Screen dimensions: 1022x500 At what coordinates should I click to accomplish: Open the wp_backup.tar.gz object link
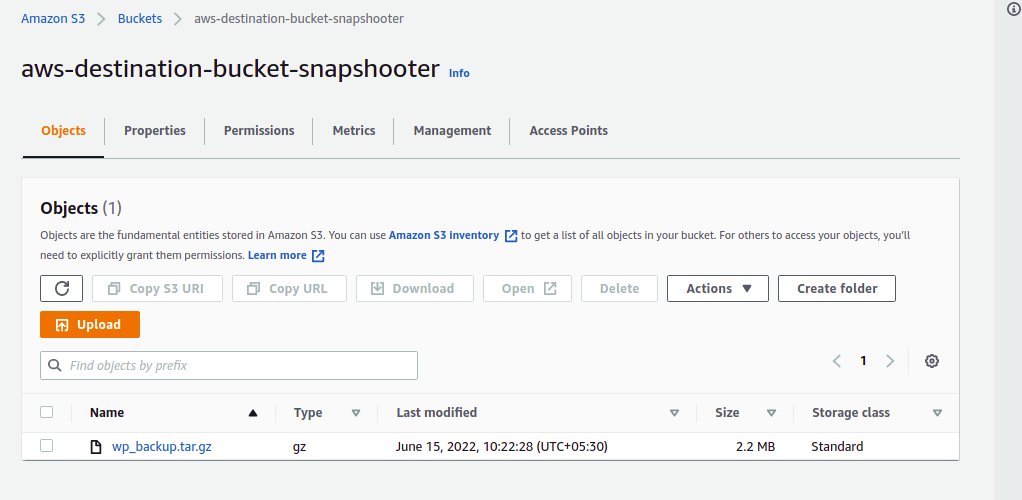[x=162, y=447]
